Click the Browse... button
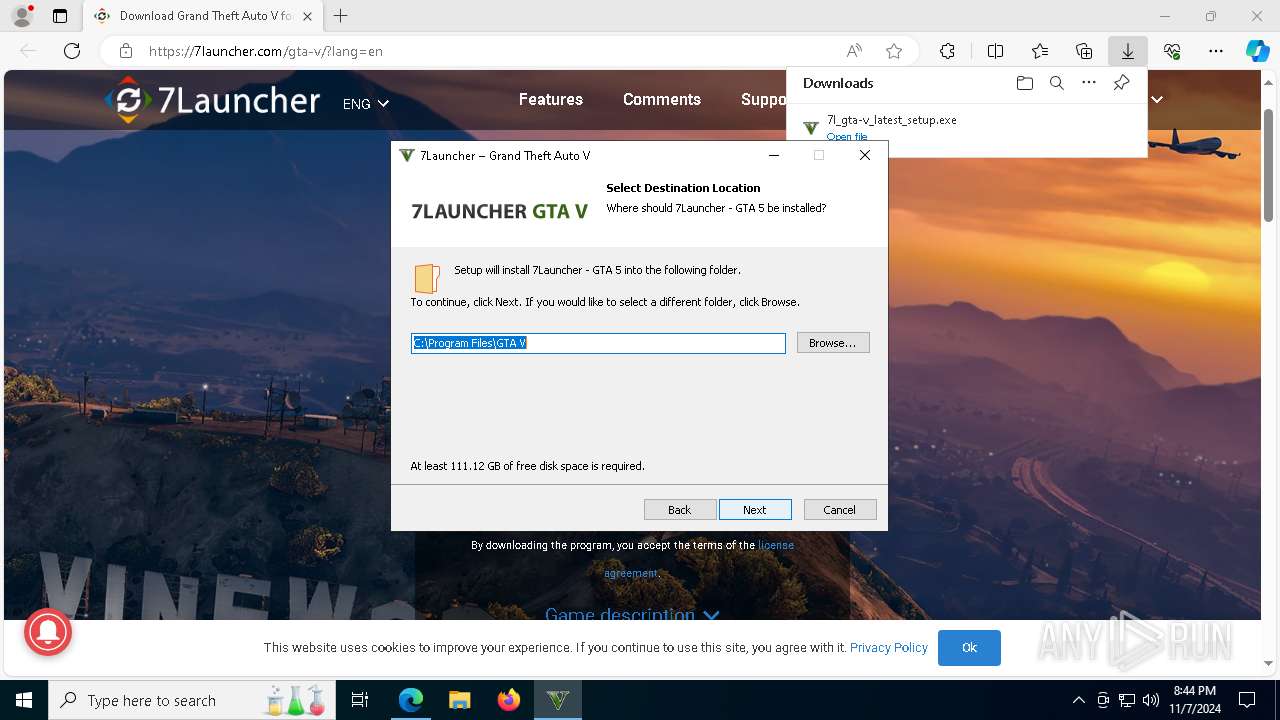The height and width of the screenshot is (720, 1280). coord(833,343)
